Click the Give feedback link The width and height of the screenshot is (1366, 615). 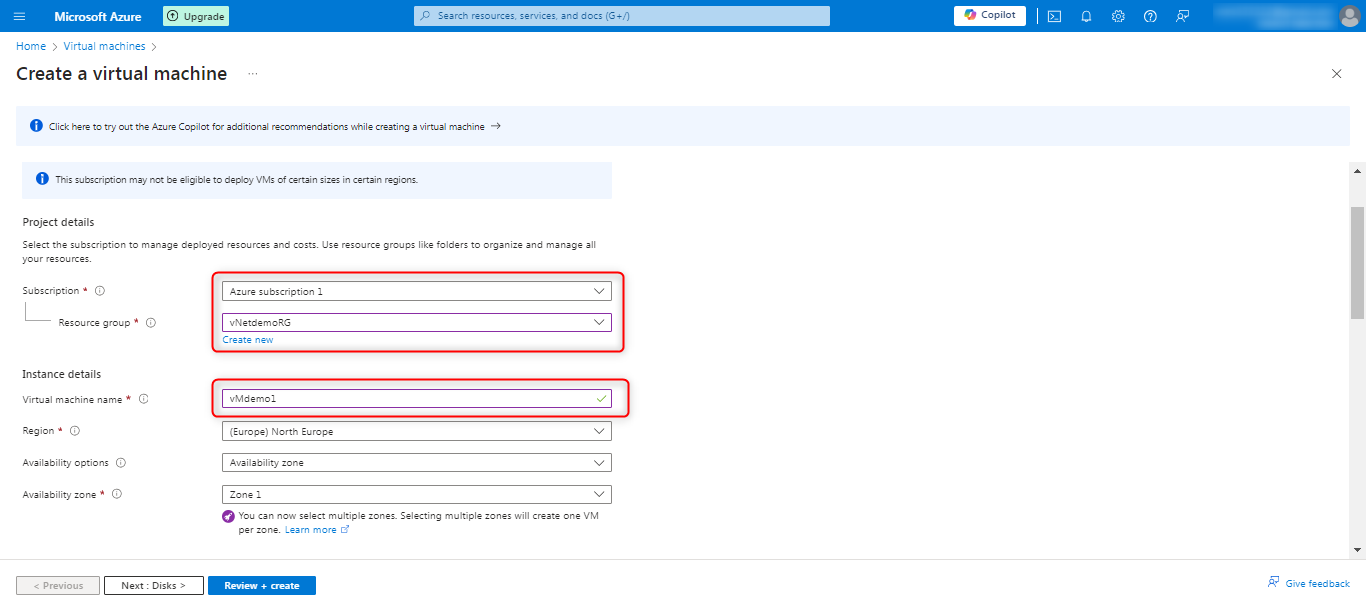(x=1309, y=583)
